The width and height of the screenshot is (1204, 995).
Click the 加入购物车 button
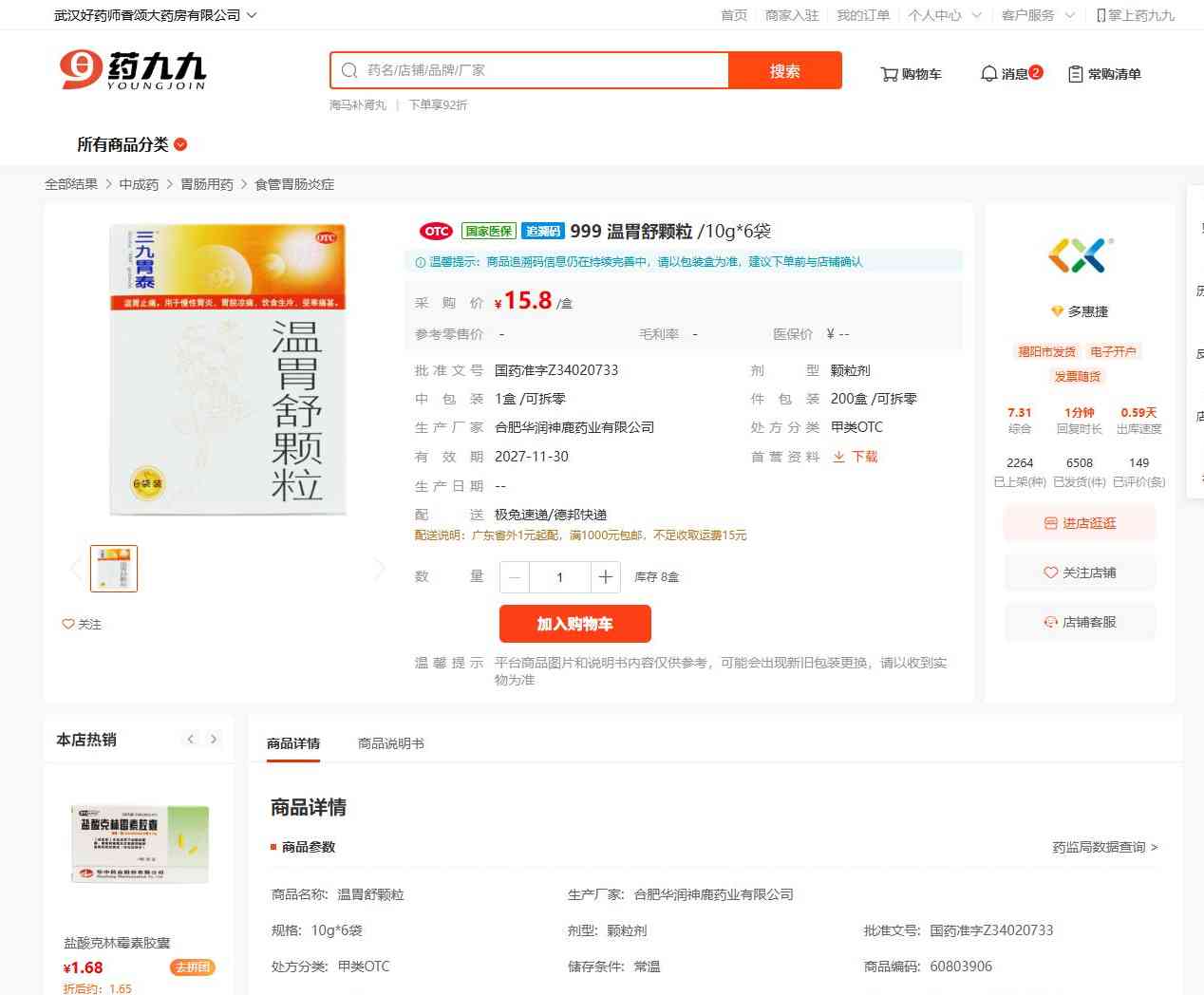coord(574,624)
